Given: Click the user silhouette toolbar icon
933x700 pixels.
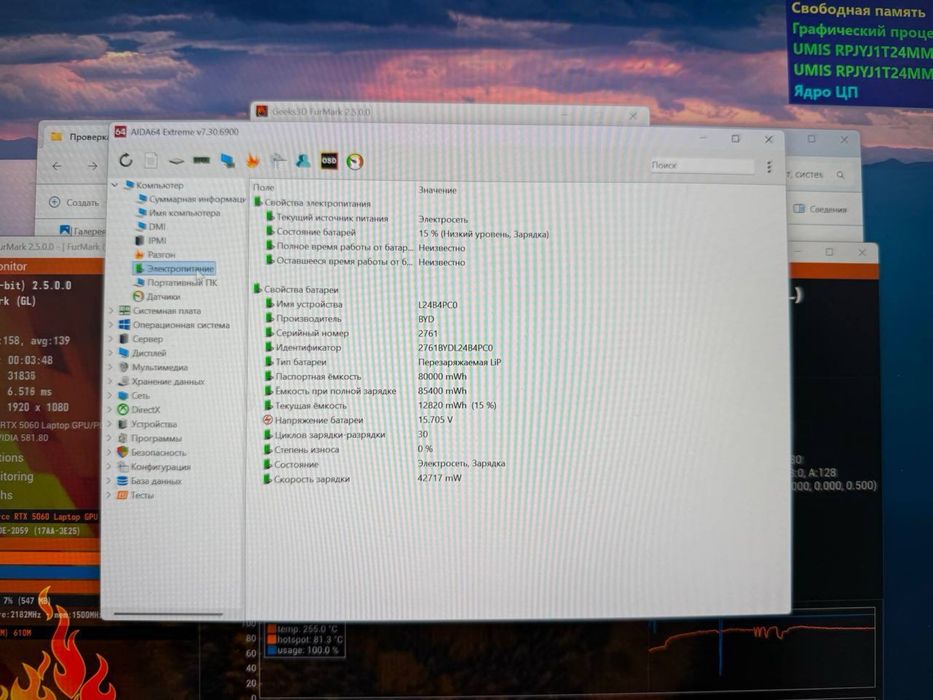Looking at the screenshot, I should (x=303, y=161).
